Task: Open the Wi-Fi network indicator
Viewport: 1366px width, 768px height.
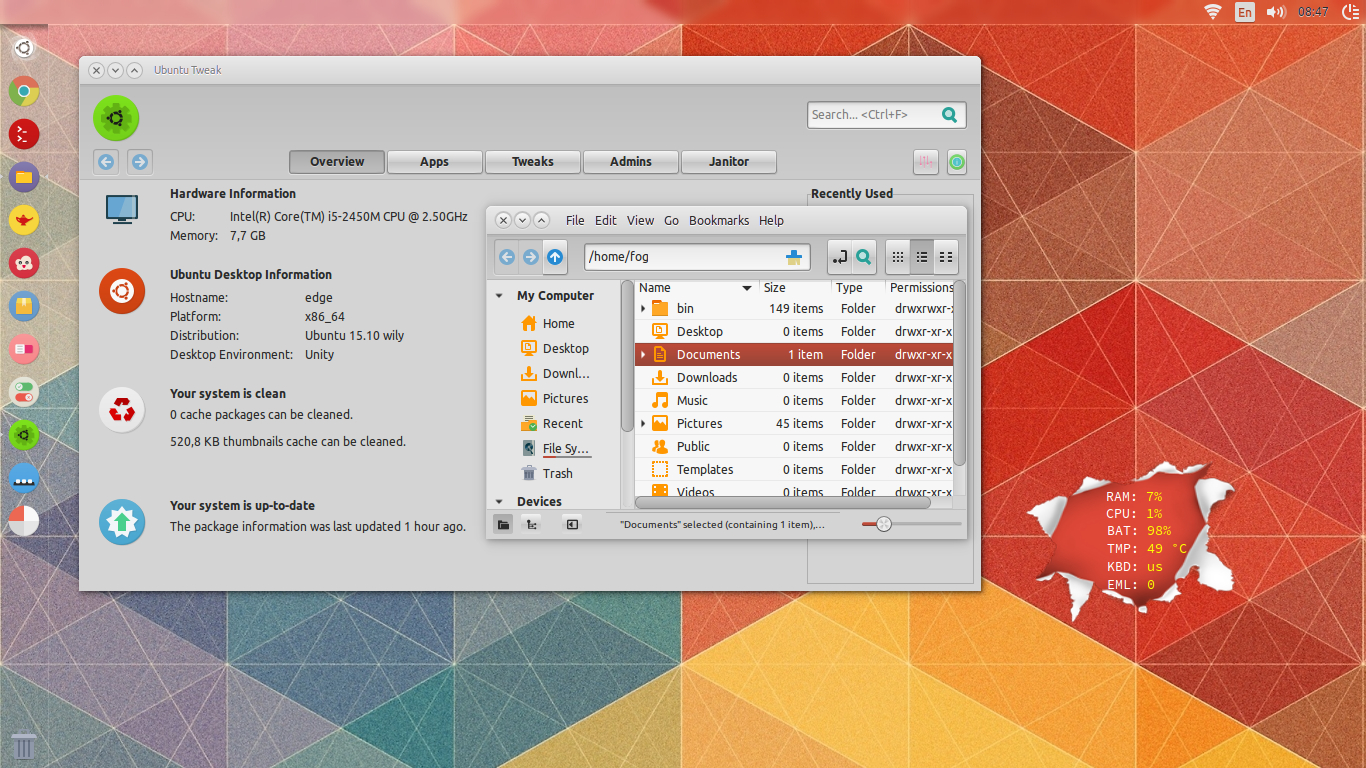Action: 1213,12
